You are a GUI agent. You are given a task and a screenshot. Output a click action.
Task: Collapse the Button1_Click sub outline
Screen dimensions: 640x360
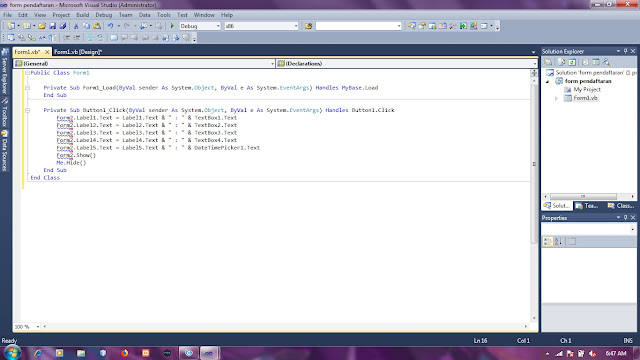[x=27, y=110]
